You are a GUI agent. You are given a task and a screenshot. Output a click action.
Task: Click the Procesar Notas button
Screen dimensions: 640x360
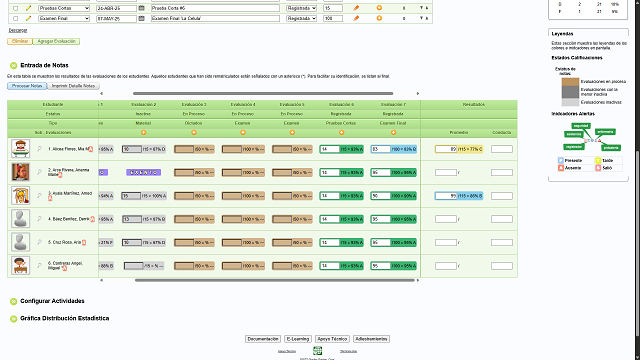tap(27, 86)
